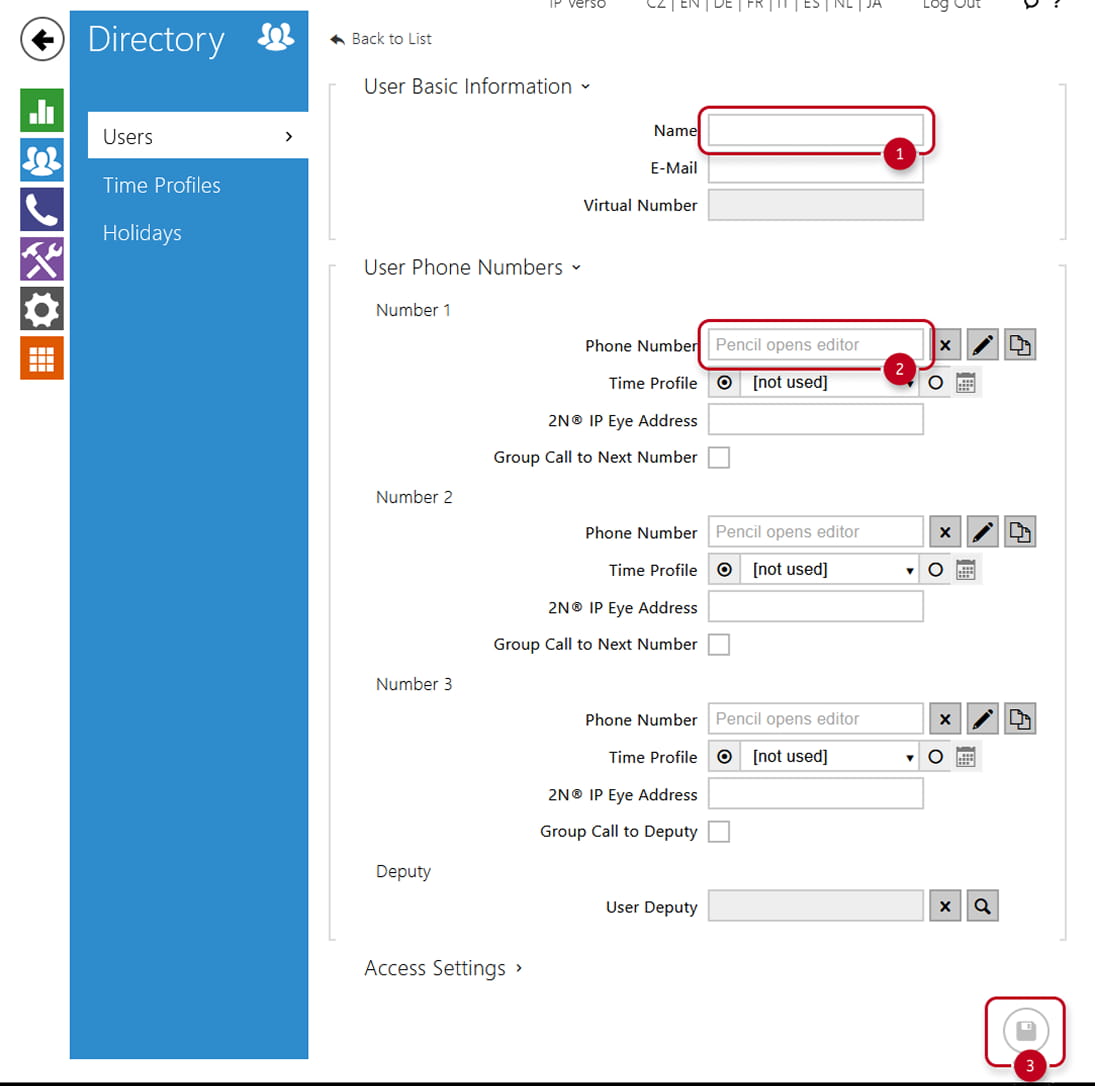1095x1086 pixels.
Task: Go Back to List
Action: pyautogui.click(x=381, y=39)
